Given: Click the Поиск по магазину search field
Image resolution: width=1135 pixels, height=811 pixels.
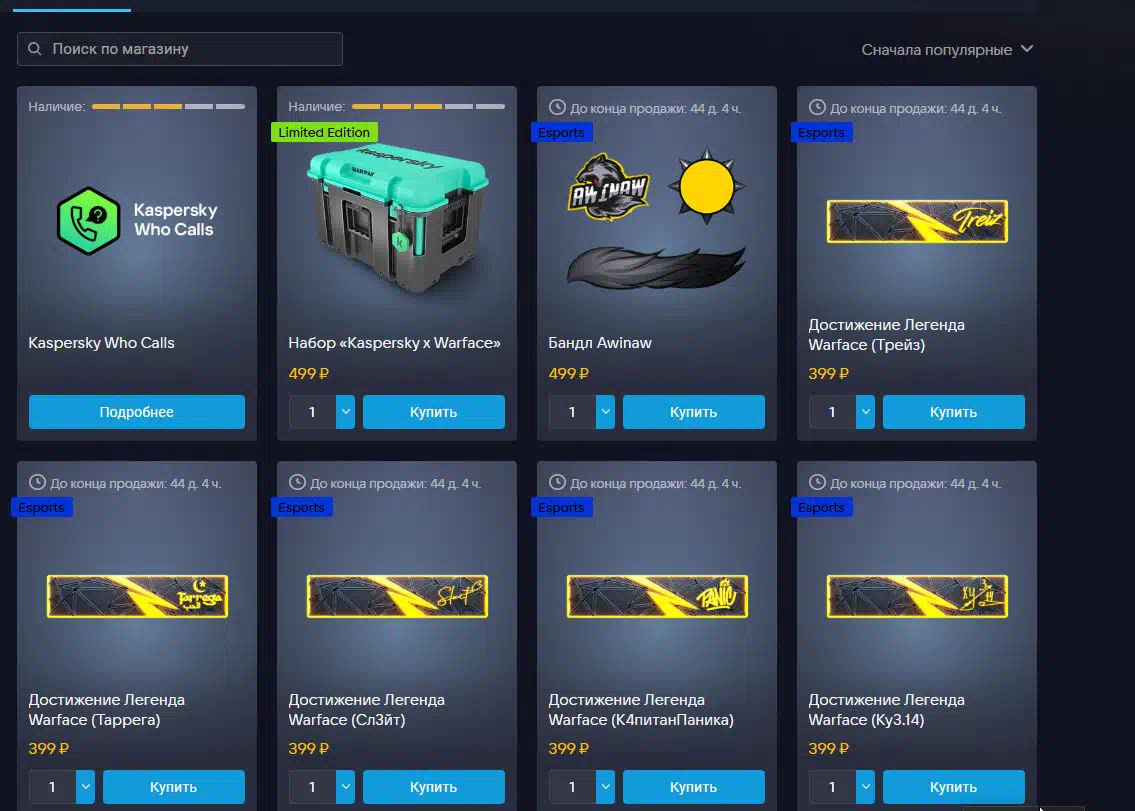Looking at the screenshot, I should (180, 49).
